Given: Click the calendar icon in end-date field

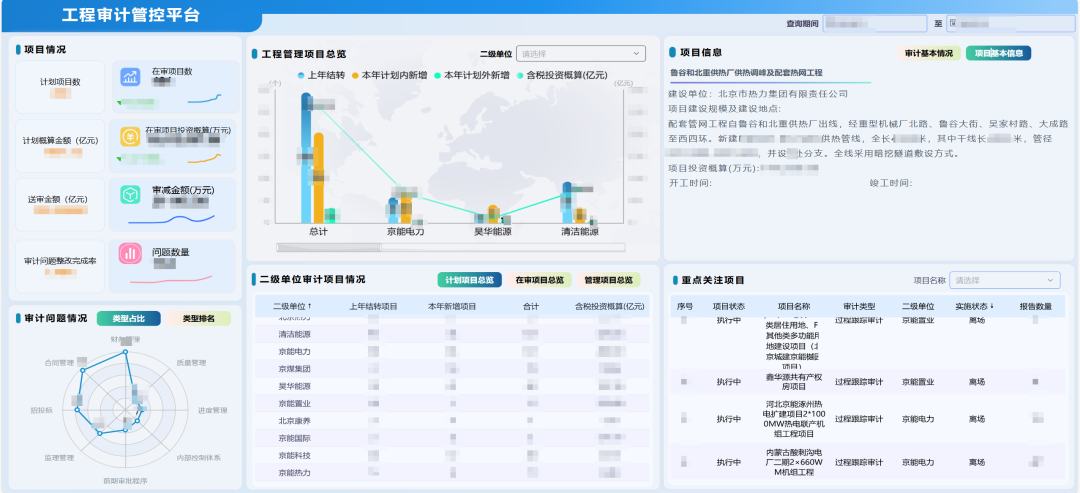Looking at the screenshot, I should (954, 23).
